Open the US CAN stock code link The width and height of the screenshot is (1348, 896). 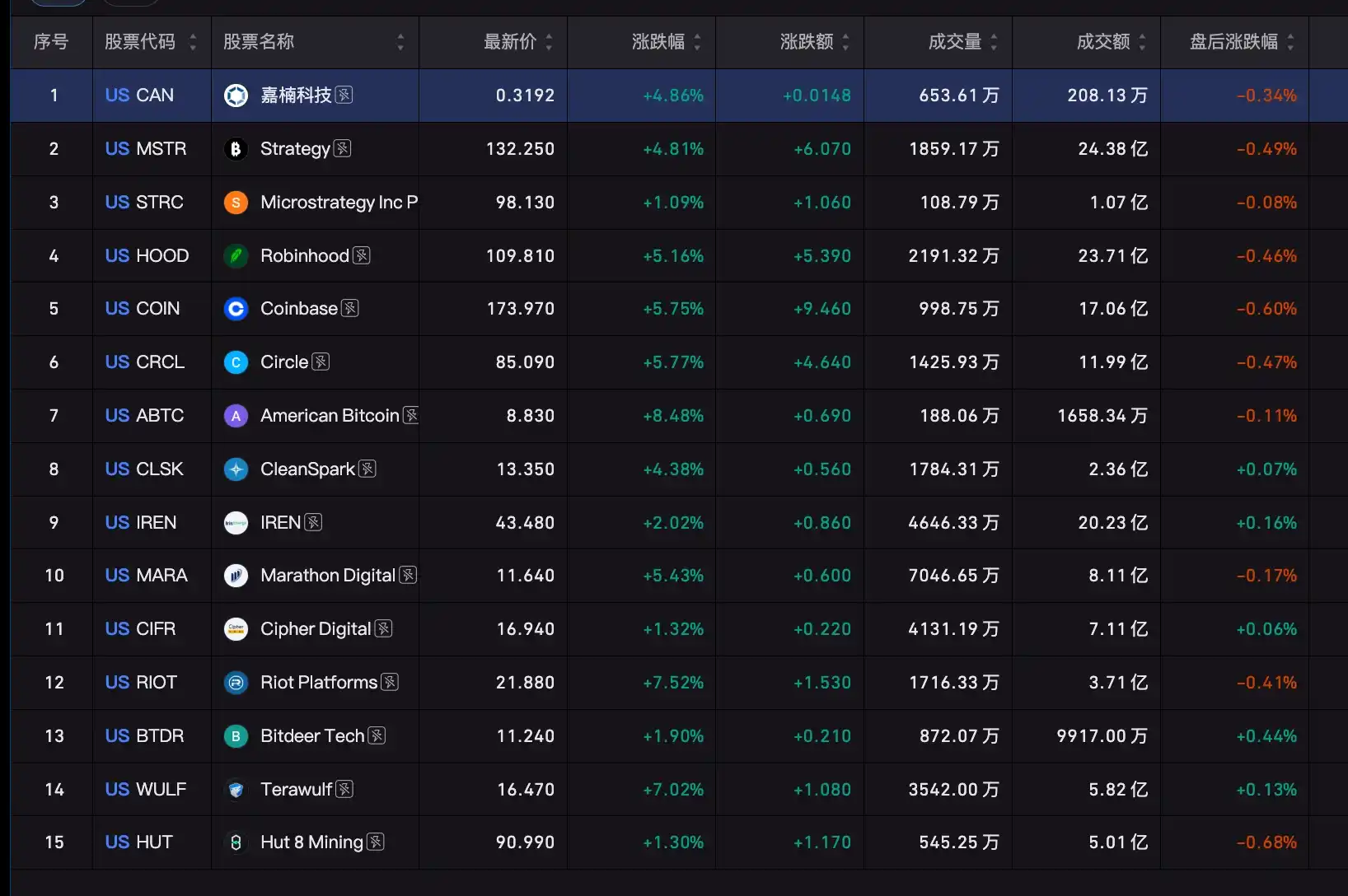point(139,96)
